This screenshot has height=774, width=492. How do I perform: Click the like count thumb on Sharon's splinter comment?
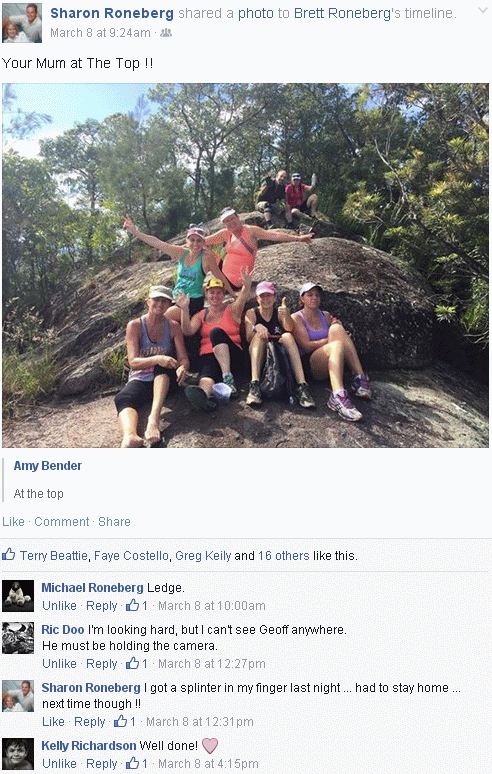click(120, 721)
